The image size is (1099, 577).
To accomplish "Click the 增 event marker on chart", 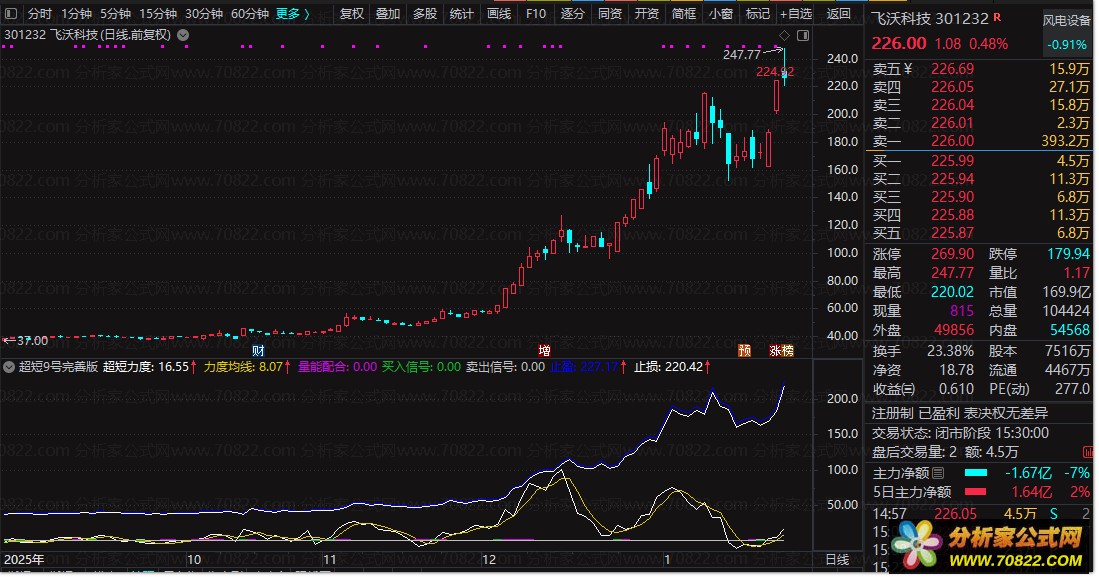I will (x=544, y=351).
